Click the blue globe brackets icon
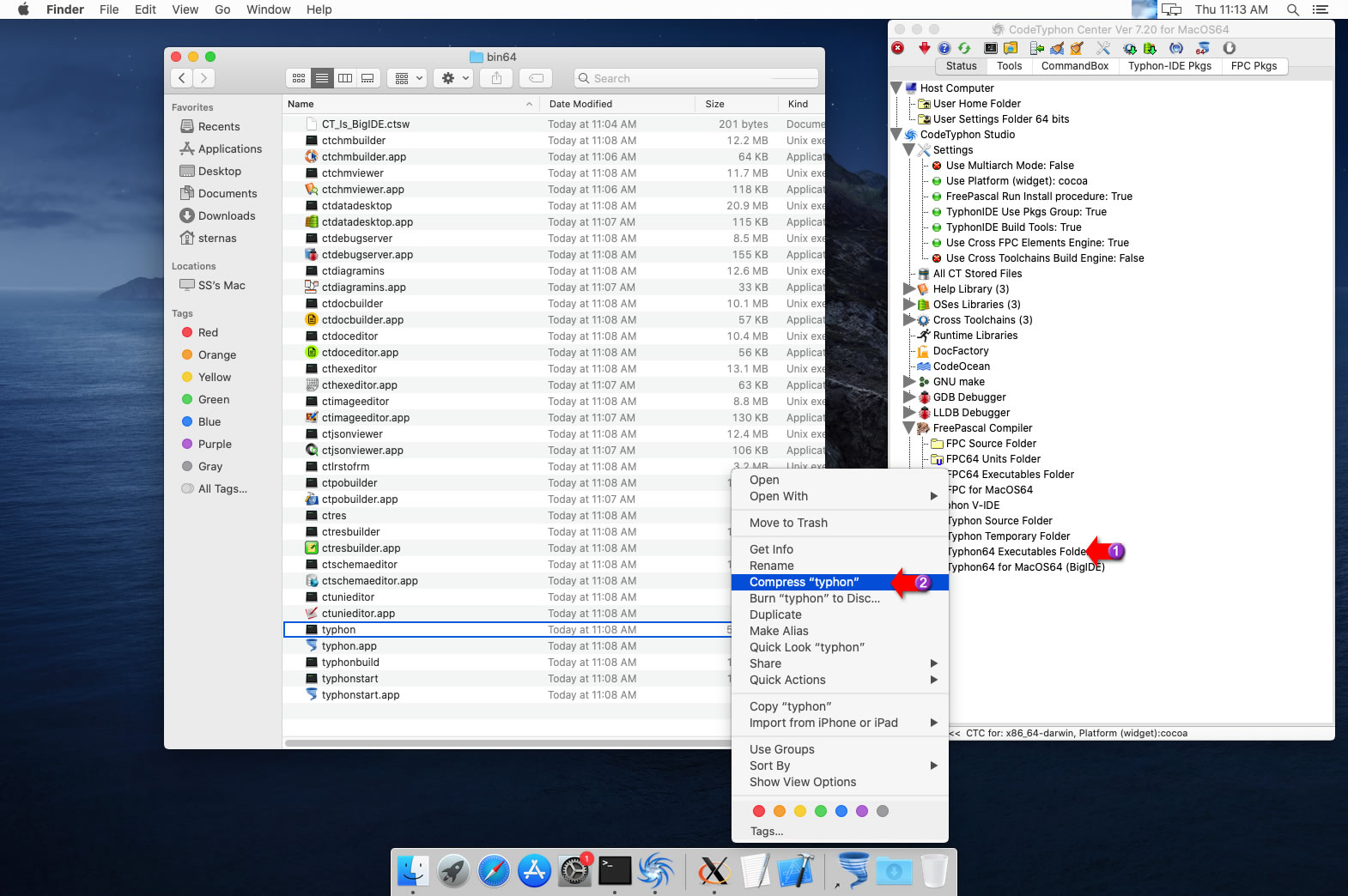1348x896 pixels. (x=1176, y=48)
